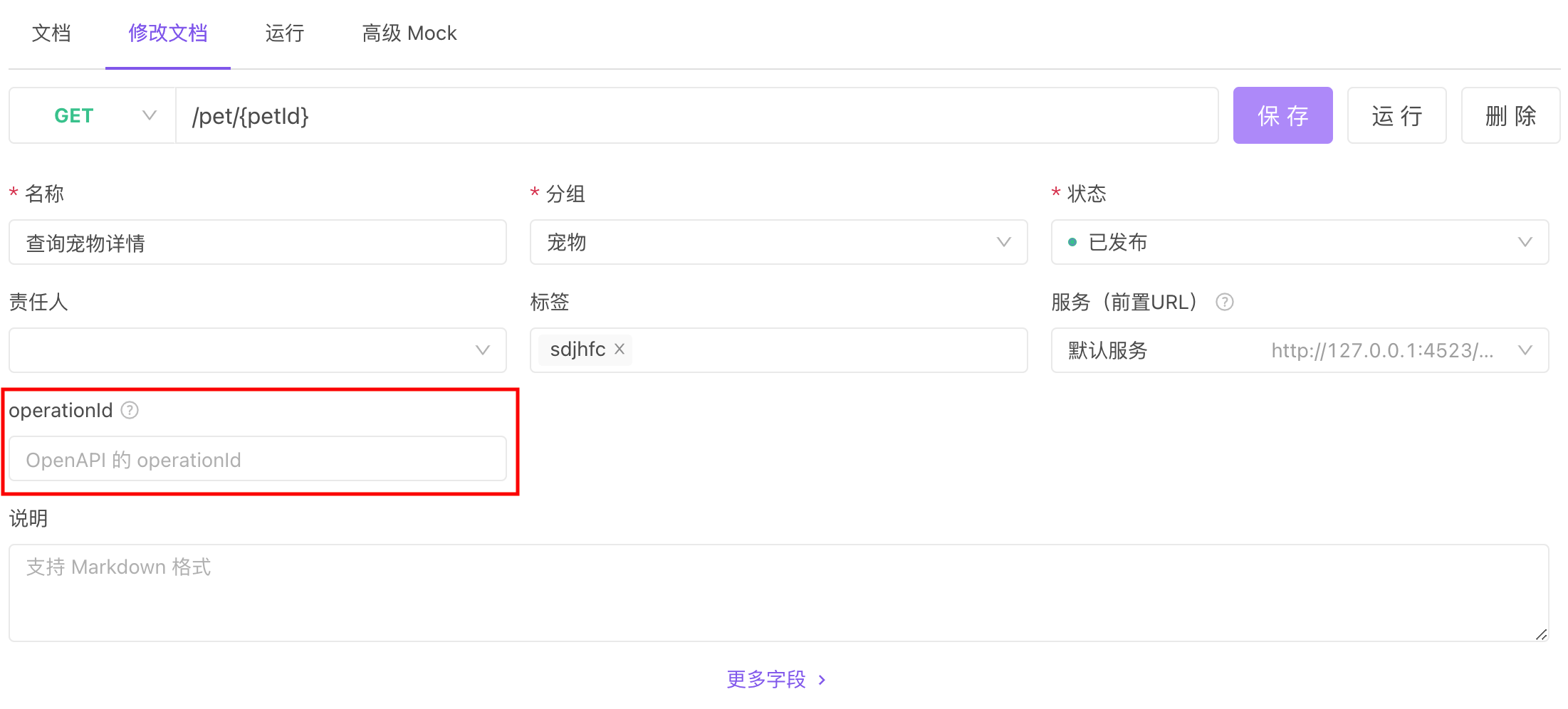Focus the operationId input field
The height and width of the screenshot is (709, 1568).
tap(257, 459)
